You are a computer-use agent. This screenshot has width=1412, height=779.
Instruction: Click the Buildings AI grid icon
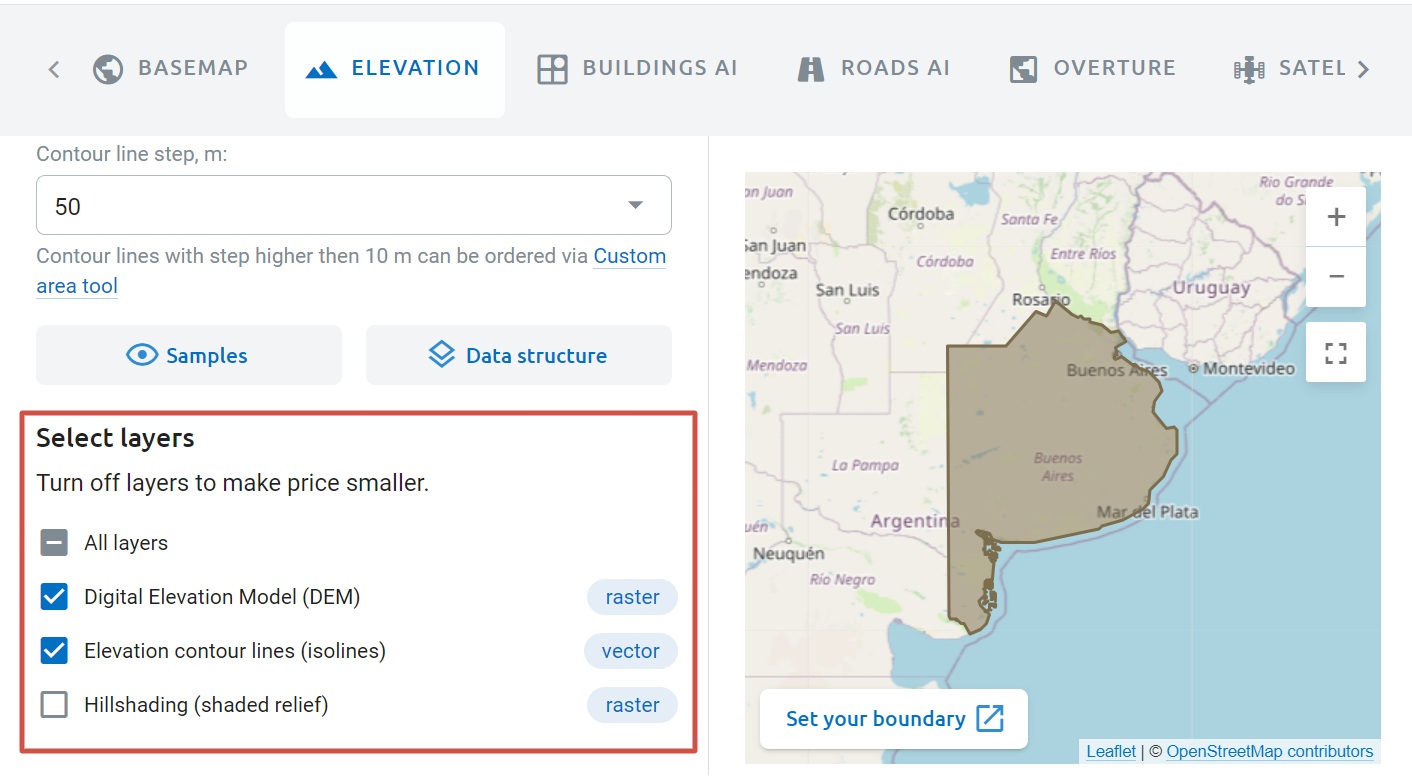pyautogui.click(x=552, y=69)
